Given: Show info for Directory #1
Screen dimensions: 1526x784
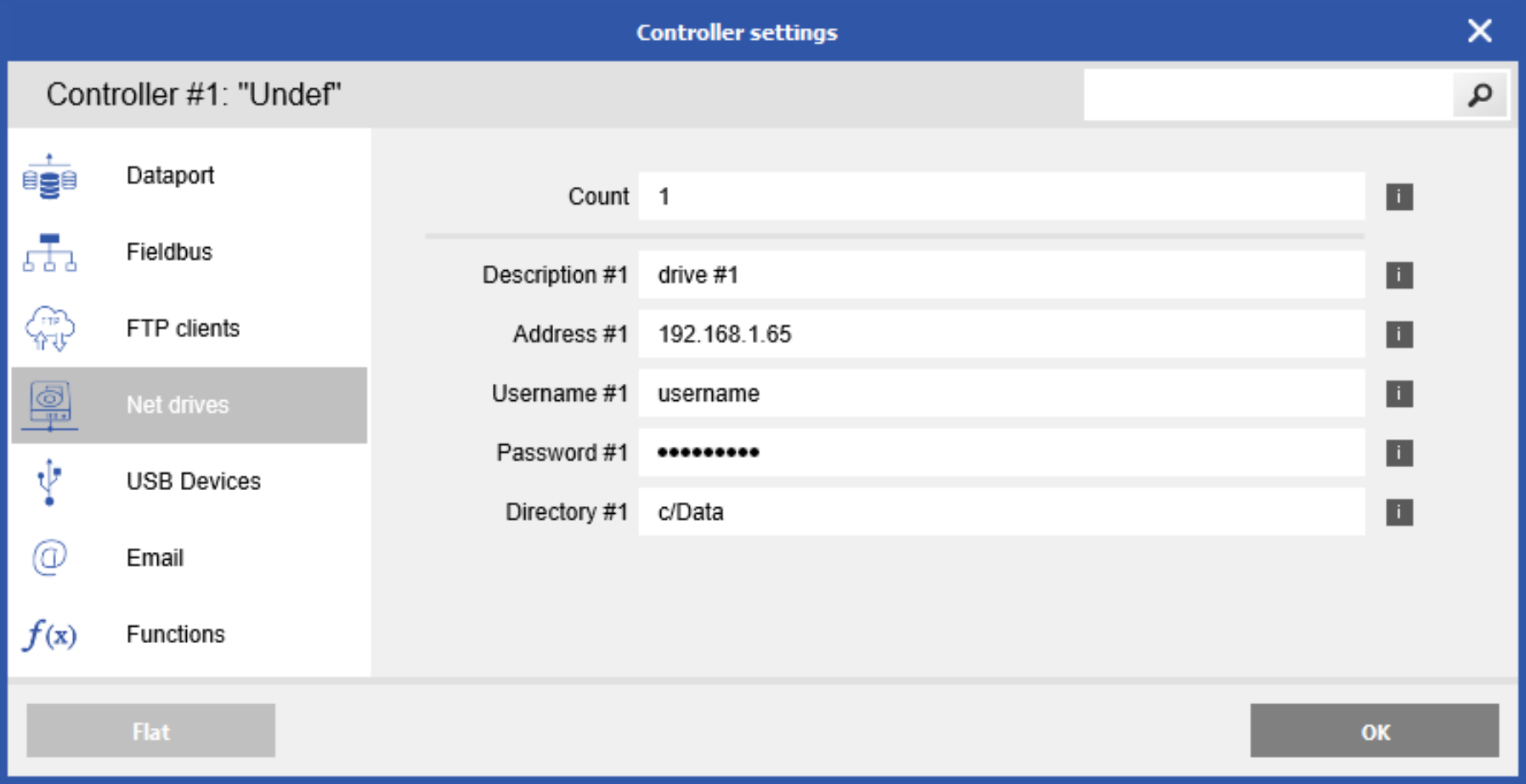Looking at the screenshot, I should click(1399, 512).
